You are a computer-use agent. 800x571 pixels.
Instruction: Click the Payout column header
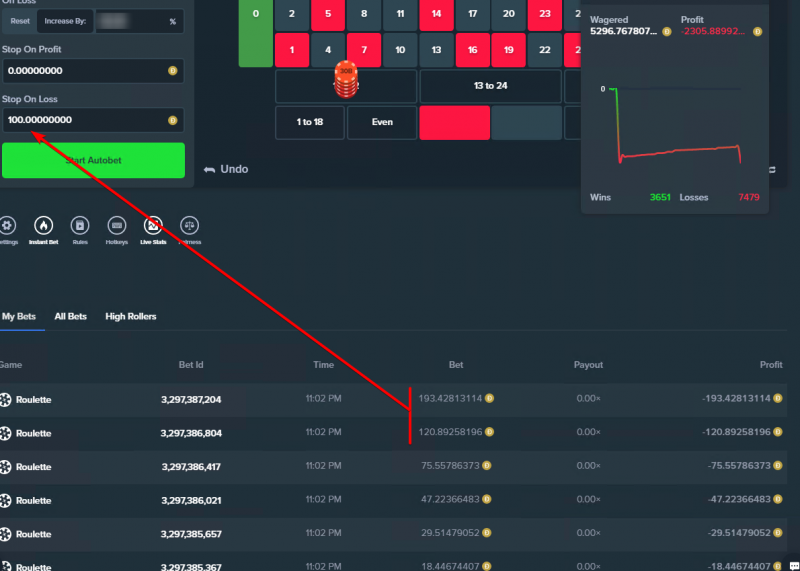point(588,365)
